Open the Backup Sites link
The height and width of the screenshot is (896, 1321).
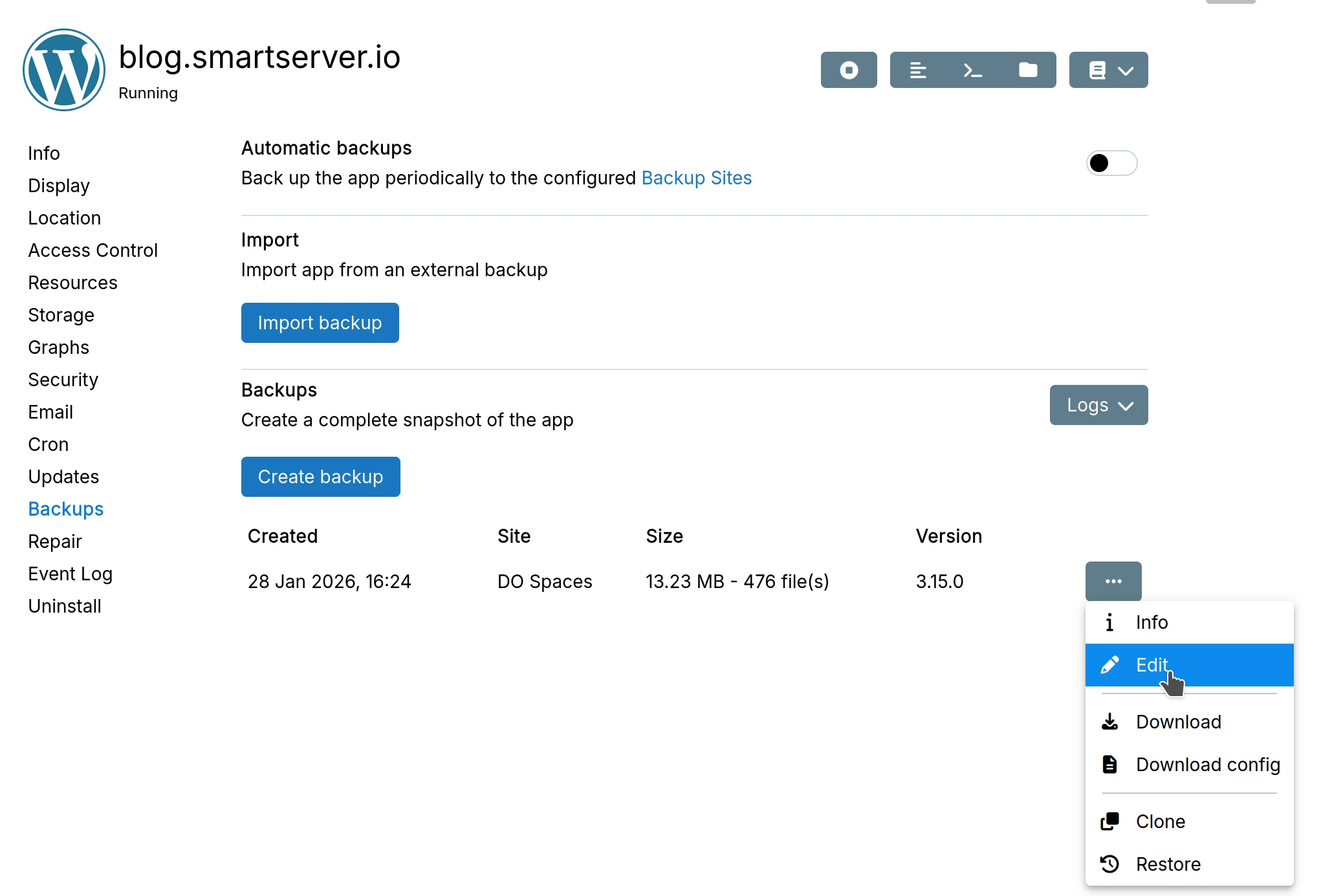pyautogui.click(x=696, y=178)
